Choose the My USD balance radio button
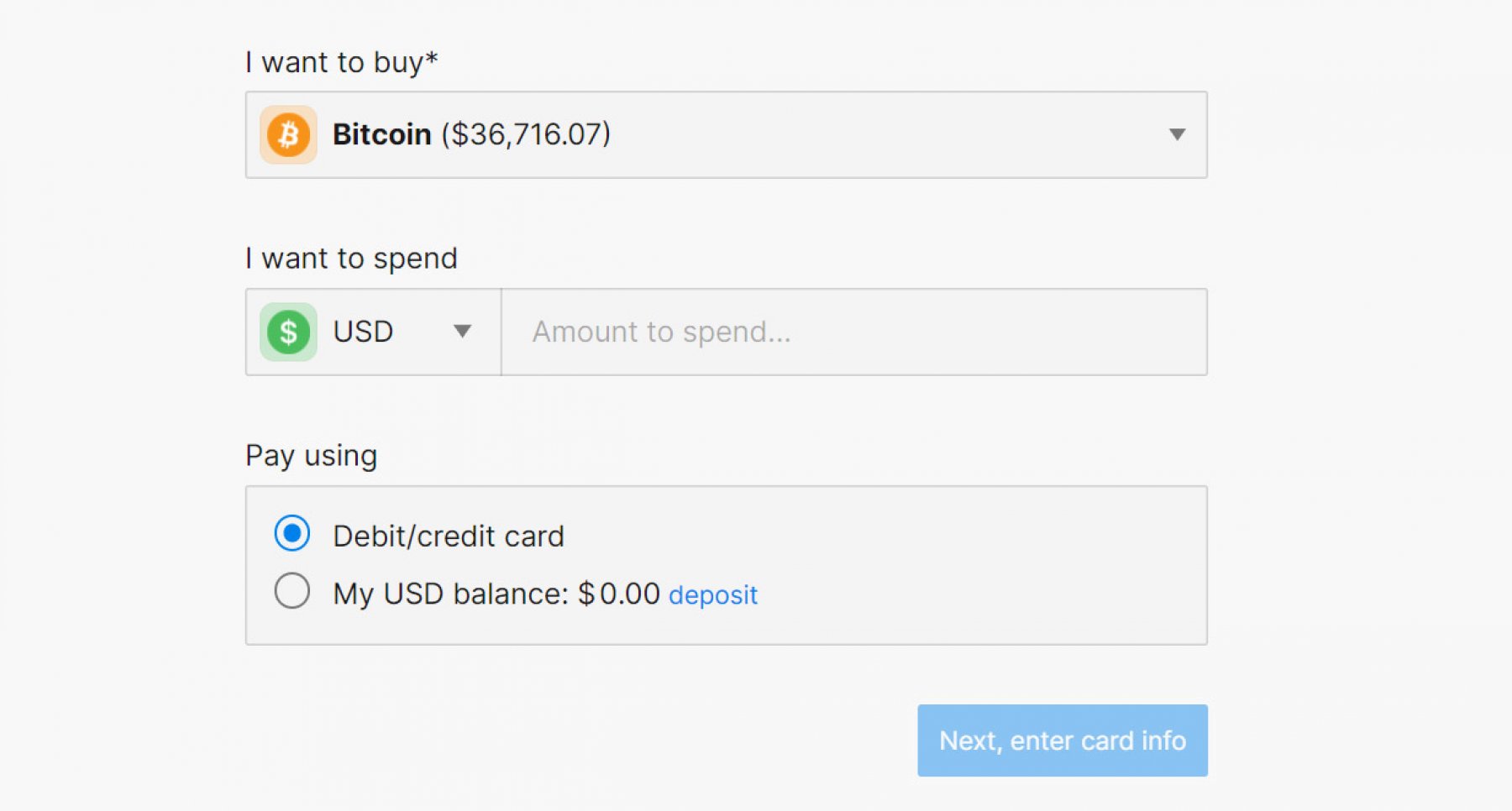 [x=292, y=591]
